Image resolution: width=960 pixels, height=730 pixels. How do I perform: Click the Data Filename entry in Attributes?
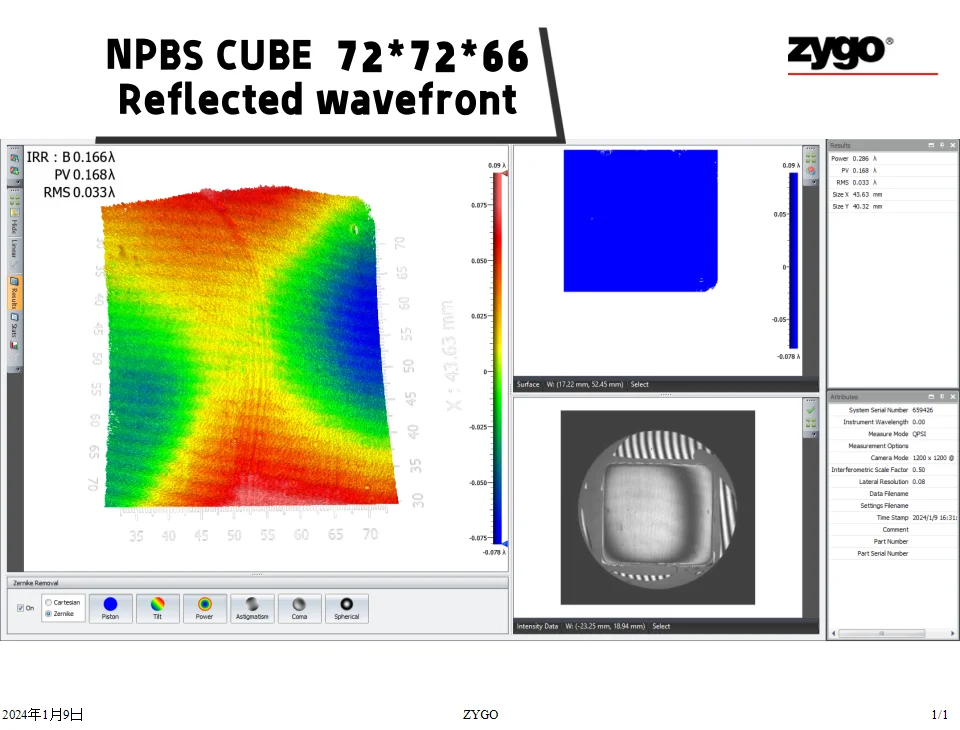click(x=890, y=494)
